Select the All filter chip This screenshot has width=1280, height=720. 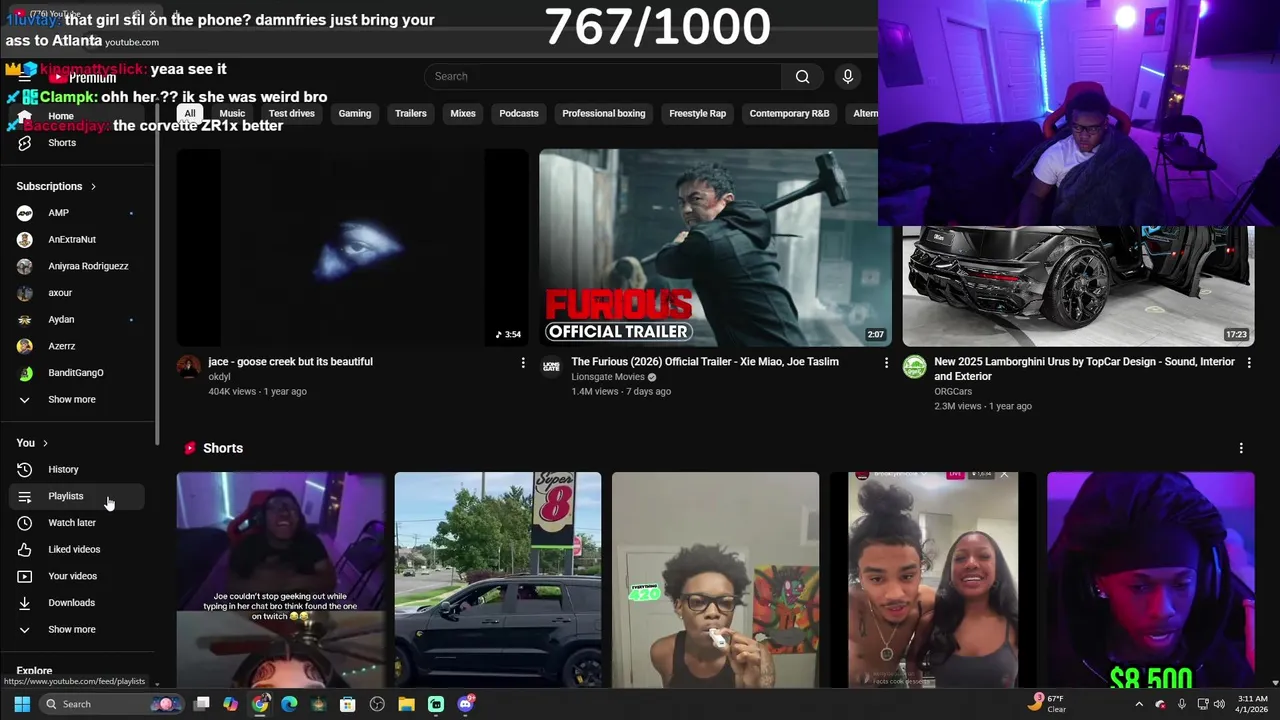click(x=190, y=114)
